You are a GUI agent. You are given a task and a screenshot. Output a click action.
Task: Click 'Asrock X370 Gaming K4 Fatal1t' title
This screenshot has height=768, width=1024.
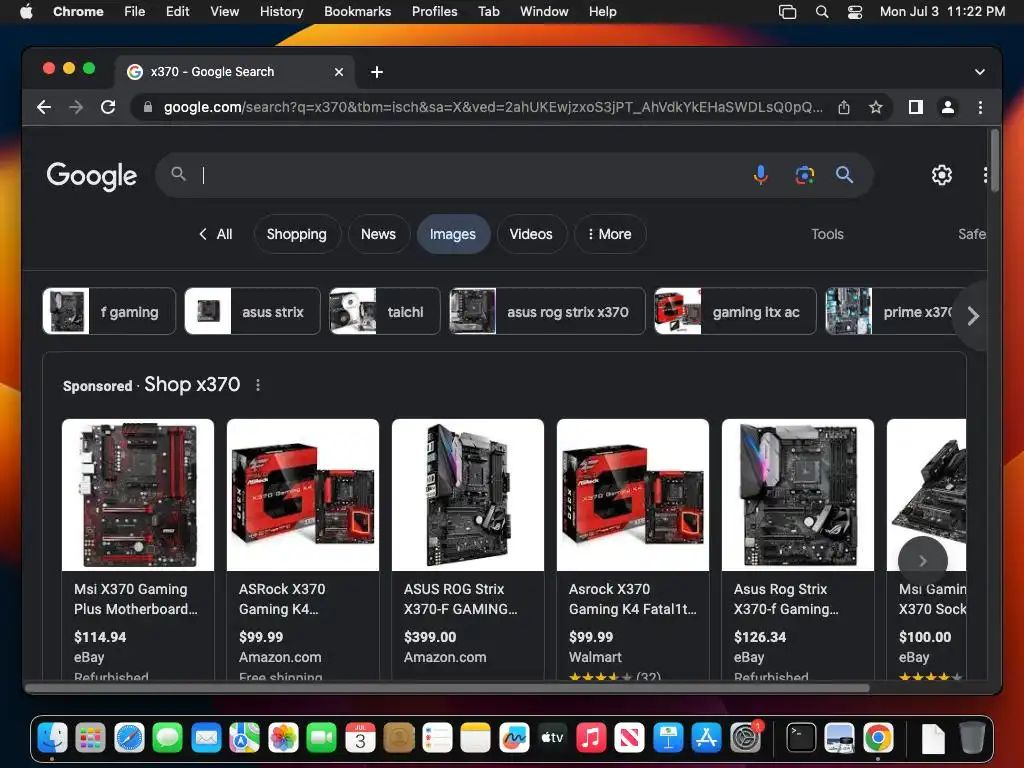coord(632,599)
